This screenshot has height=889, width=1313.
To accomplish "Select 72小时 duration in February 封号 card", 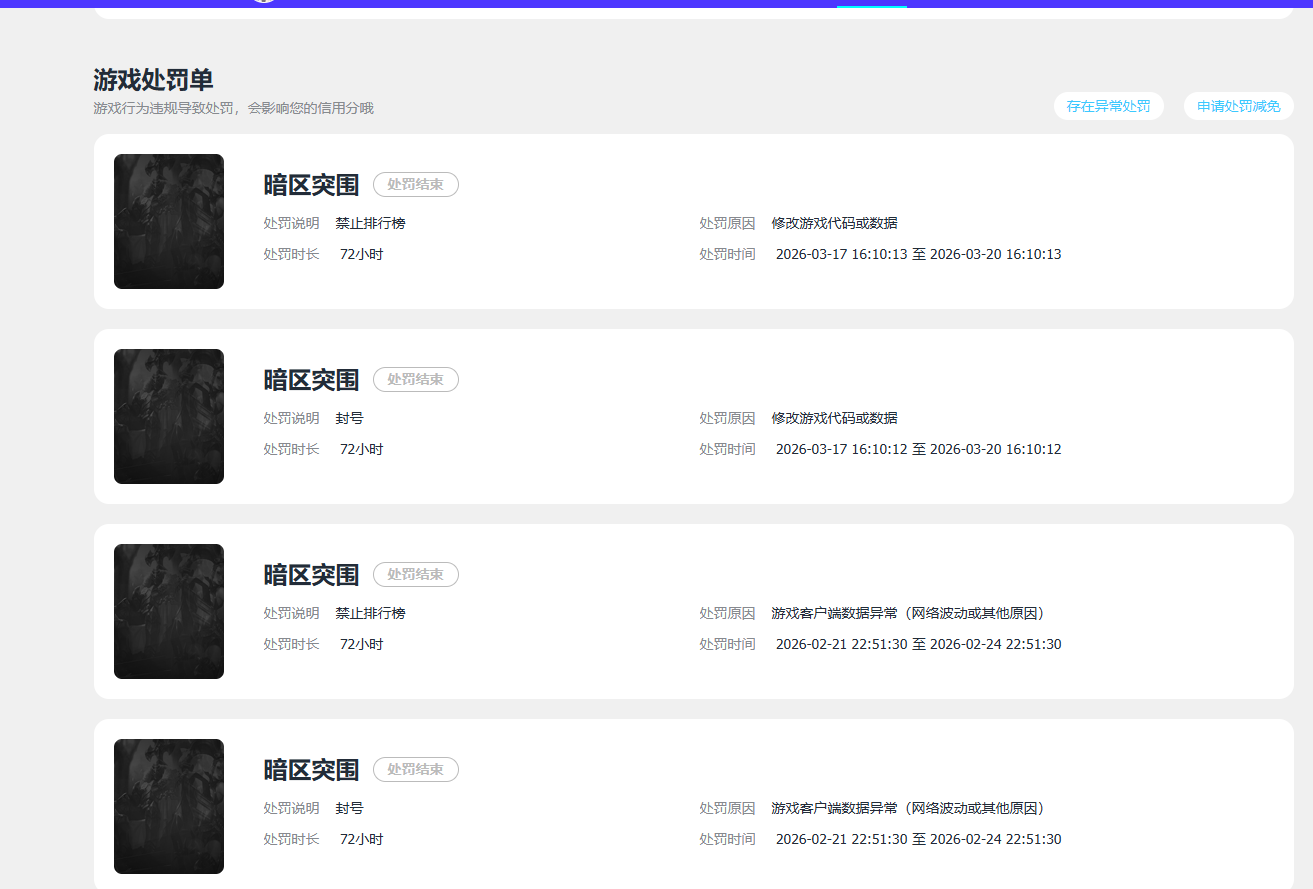I will (362, 840).
